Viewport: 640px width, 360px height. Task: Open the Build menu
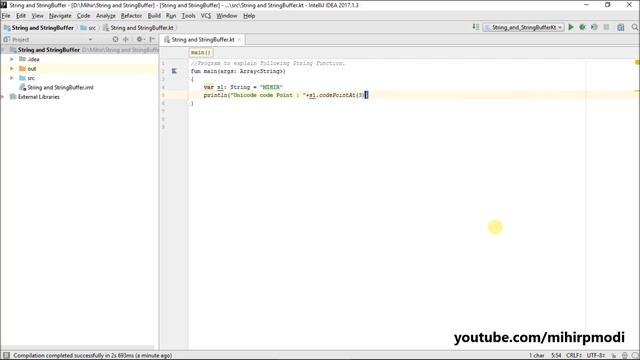pos(154,16)
